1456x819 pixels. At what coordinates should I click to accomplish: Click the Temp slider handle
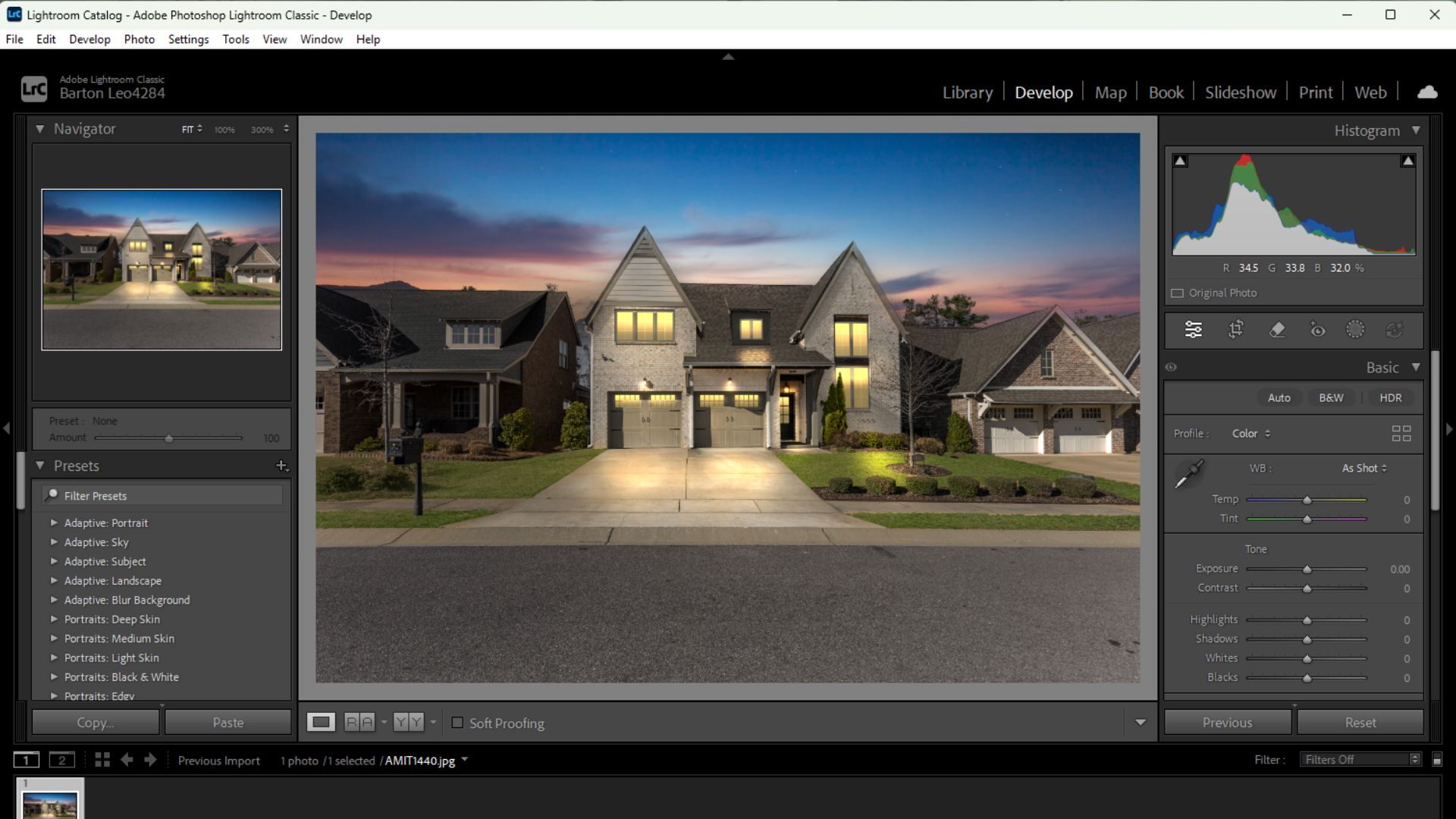tap(1307, 500)
